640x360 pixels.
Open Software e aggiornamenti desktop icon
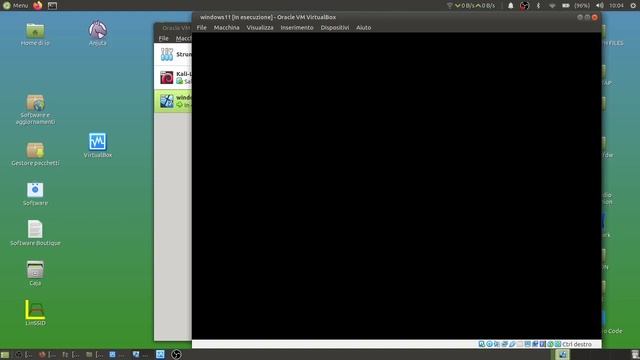pyautogui.click(x=36, y=109)
